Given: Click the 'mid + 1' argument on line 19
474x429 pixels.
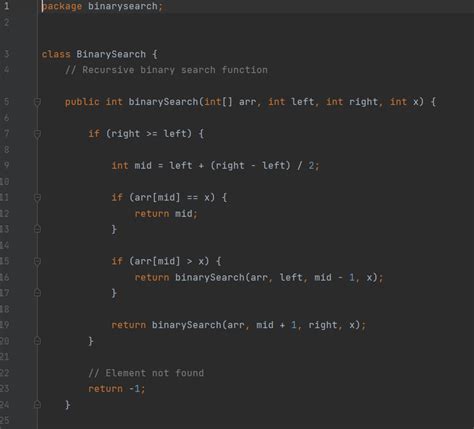Looking at the screenshot, I should [276, 325].
